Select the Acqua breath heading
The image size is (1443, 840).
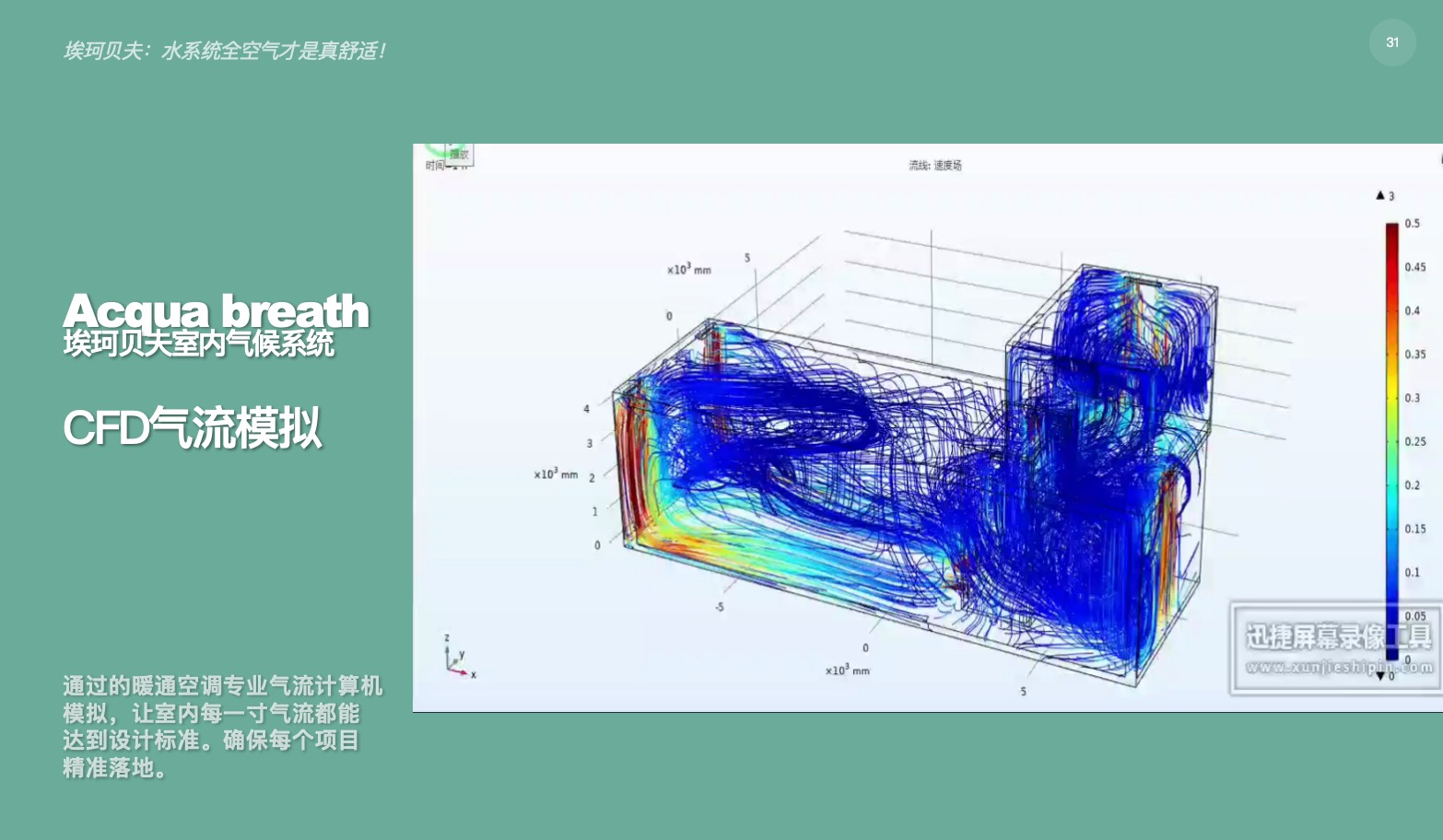pyautogui.click(x=216, y=311)
